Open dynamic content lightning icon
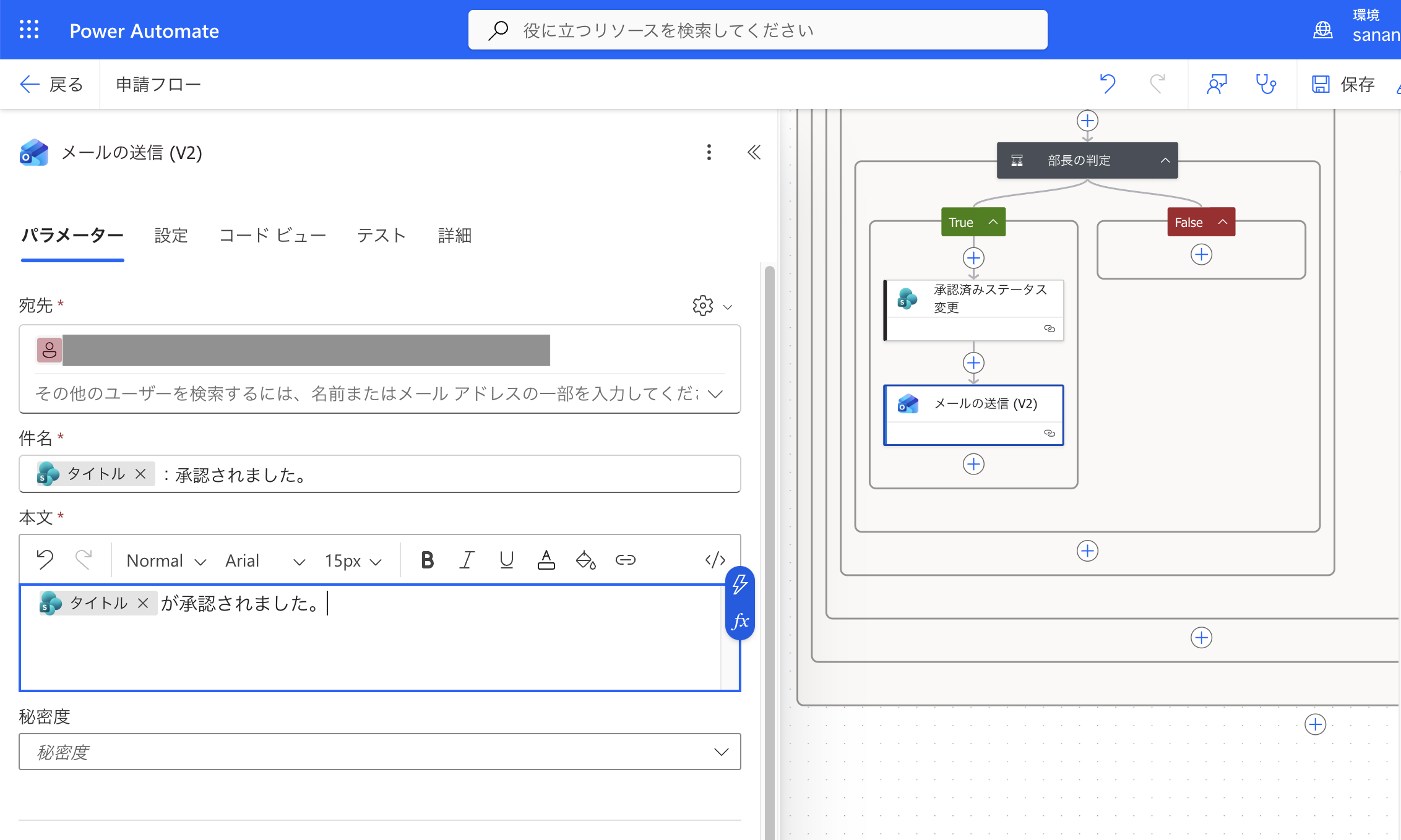This screenshot has width=1401, height=840. [740, 585]
